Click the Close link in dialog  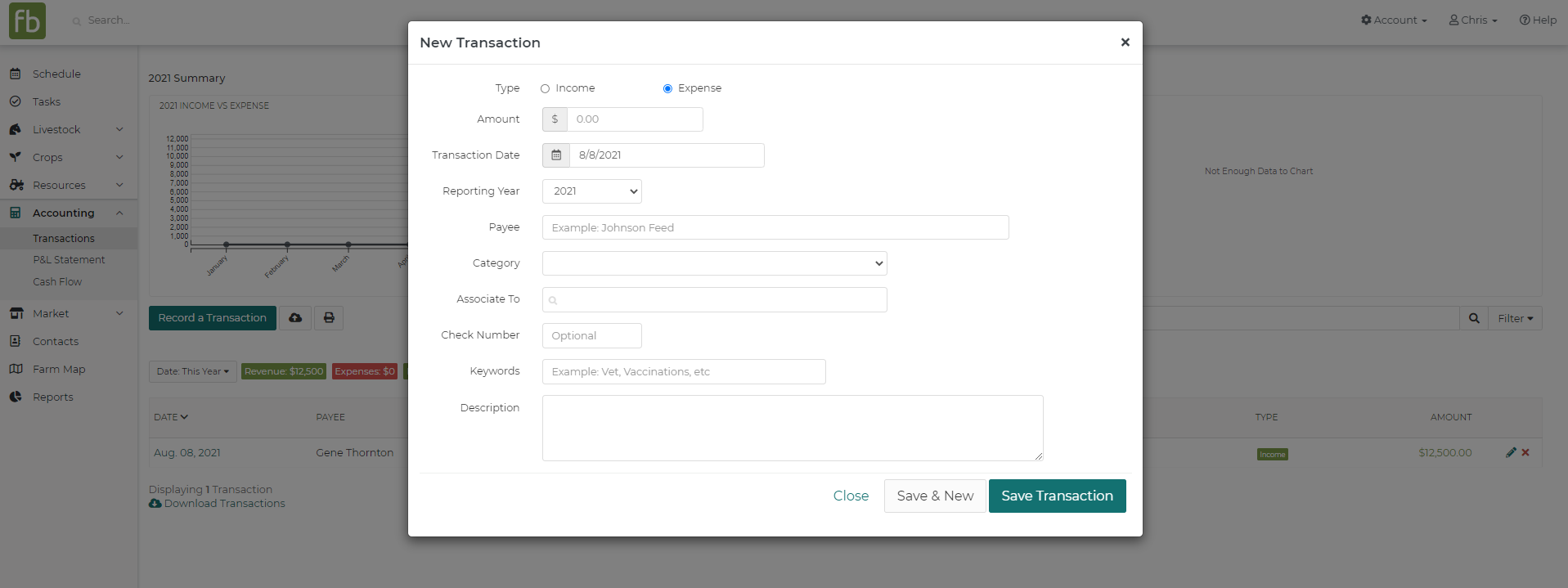point(851,496)
